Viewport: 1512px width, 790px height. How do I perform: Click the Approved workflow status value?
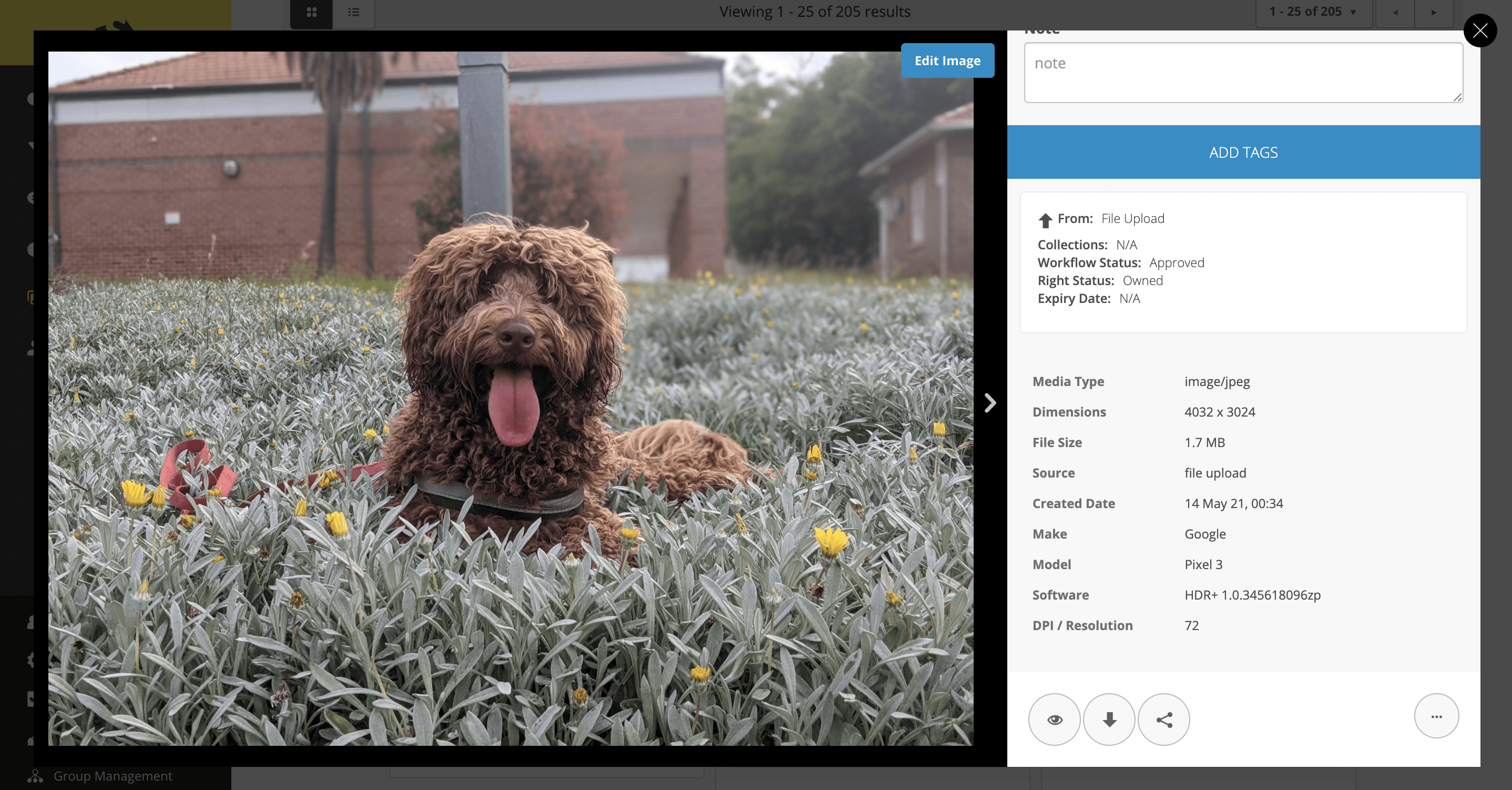pos(1176,262)
